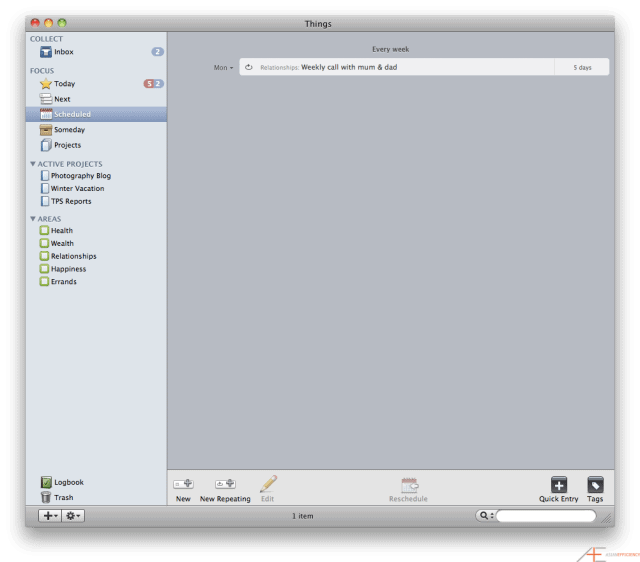Select the Scheduled label
This screenshot has height=562, width=640.
72,114
